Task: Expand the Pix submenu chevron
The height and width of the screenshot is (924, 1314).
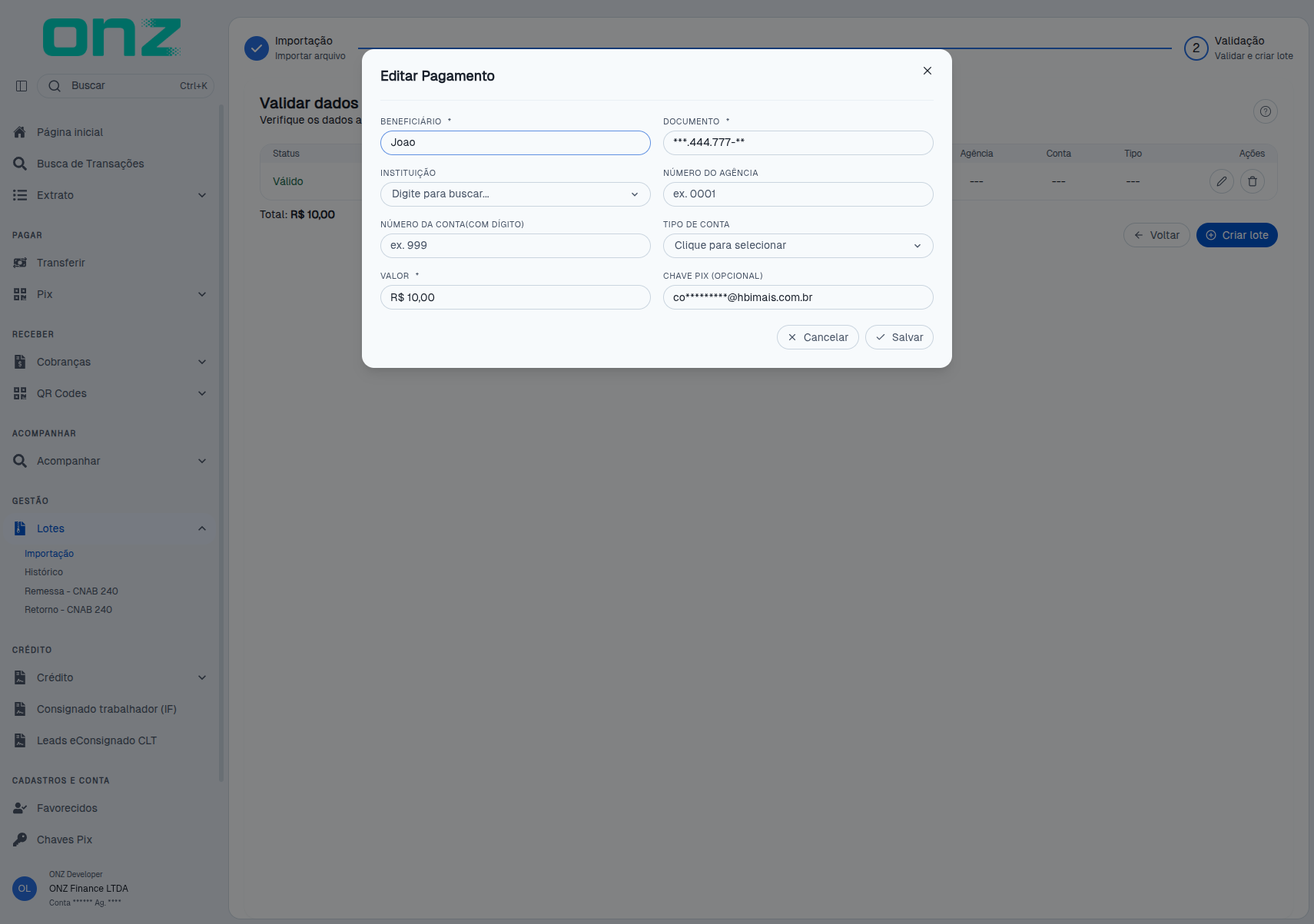Action: (x=202, y=294)
